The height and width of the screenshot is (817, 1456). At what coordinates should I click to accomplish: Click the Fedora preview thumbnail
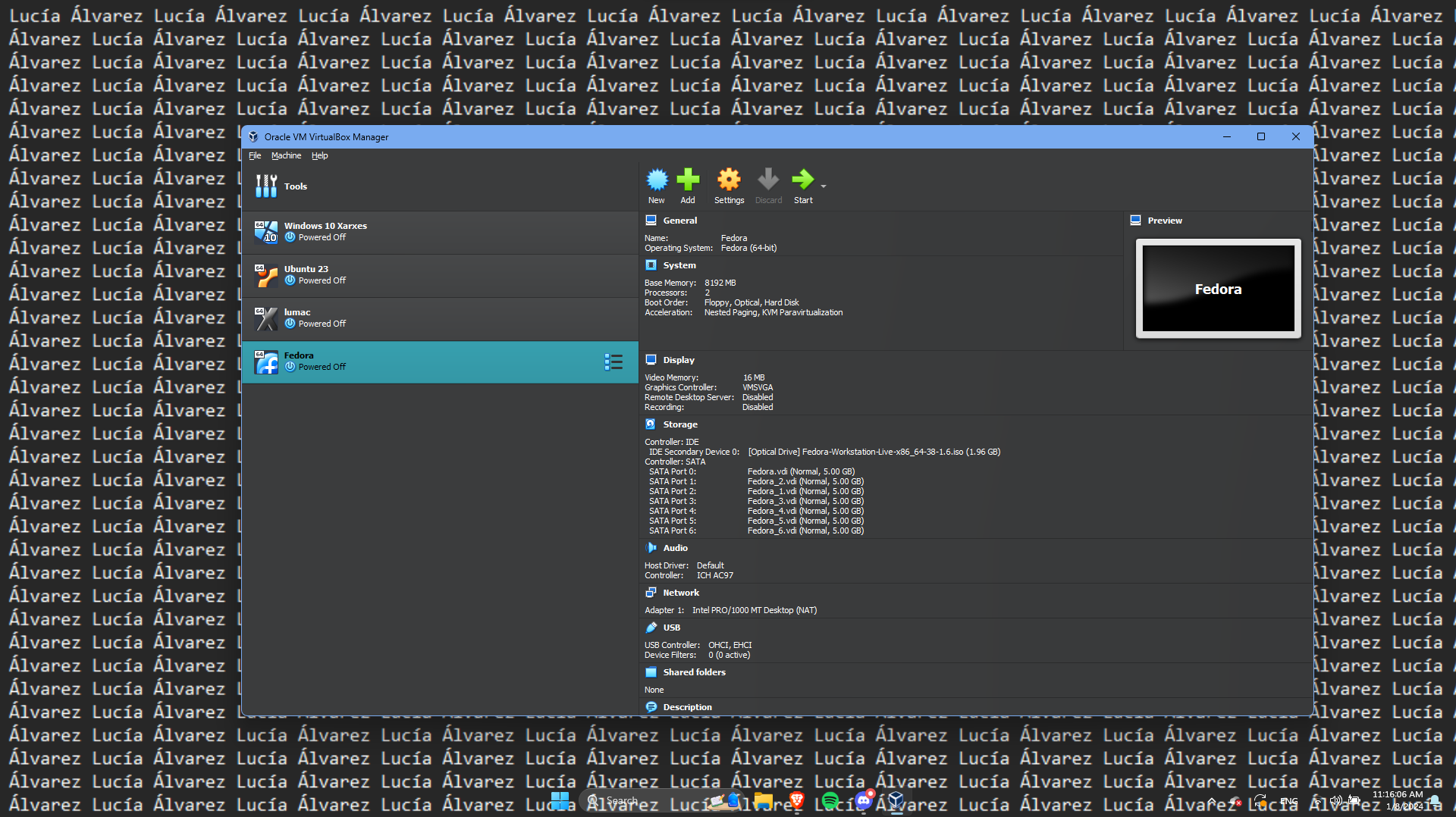(x=1218, y=289)
